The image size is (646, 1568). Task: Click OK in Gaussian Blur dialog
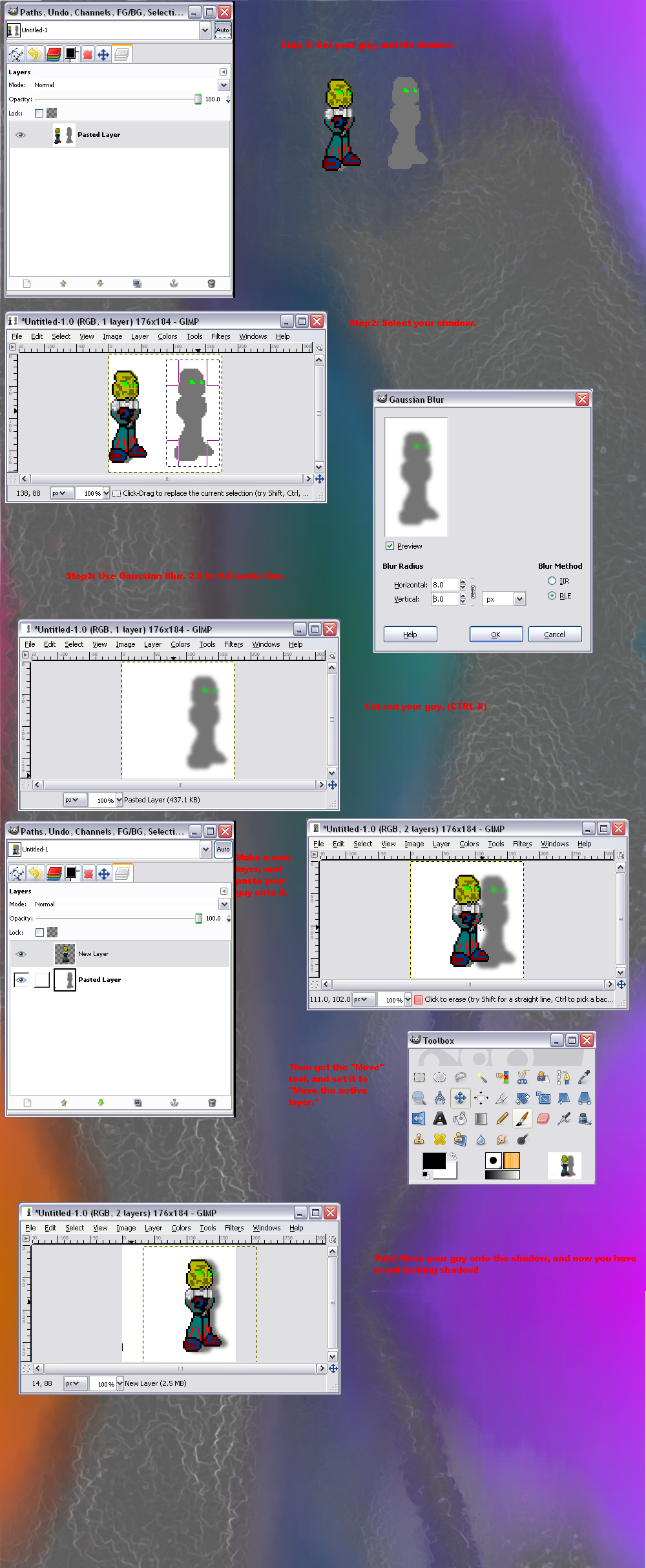496,635
